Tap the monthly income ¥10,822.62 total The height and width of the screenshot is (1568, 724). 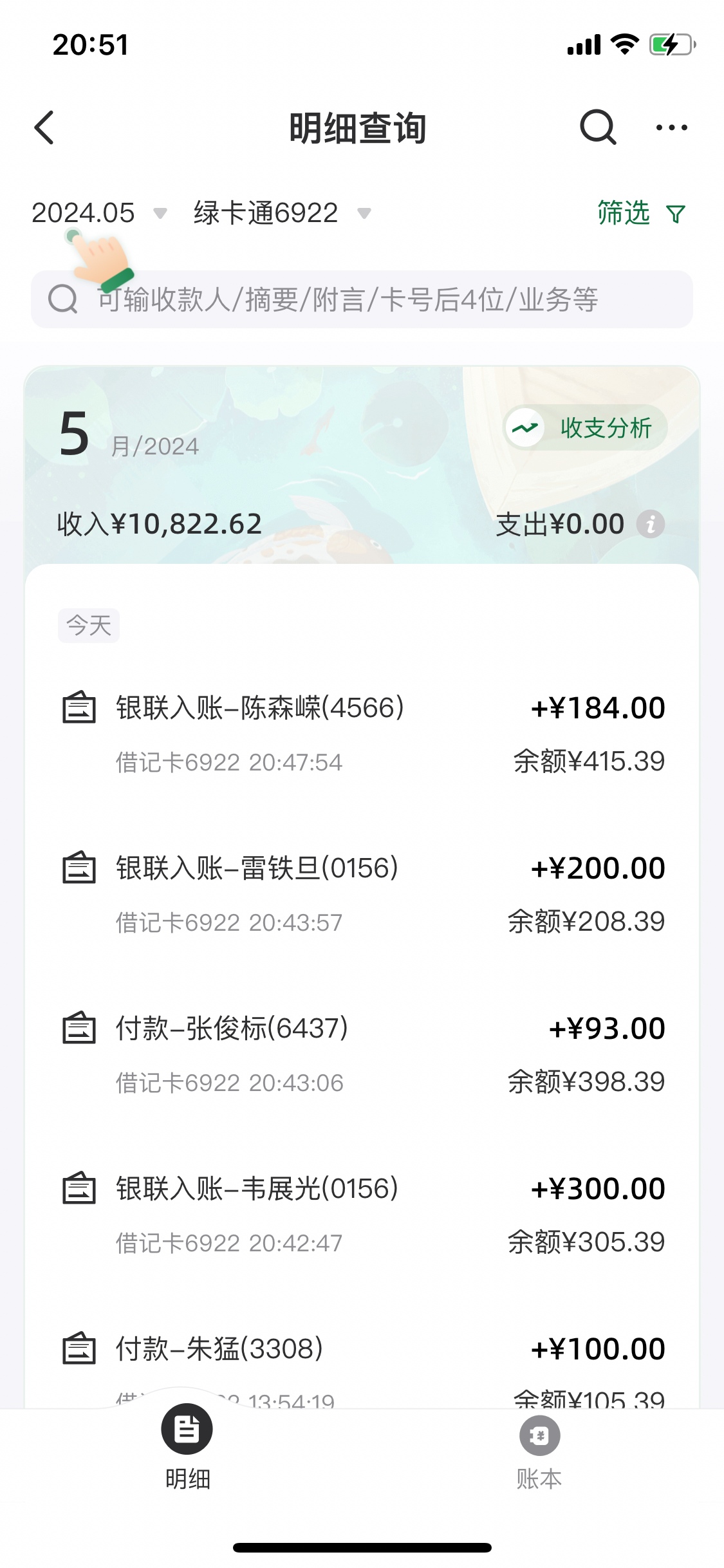coord(160,524)
